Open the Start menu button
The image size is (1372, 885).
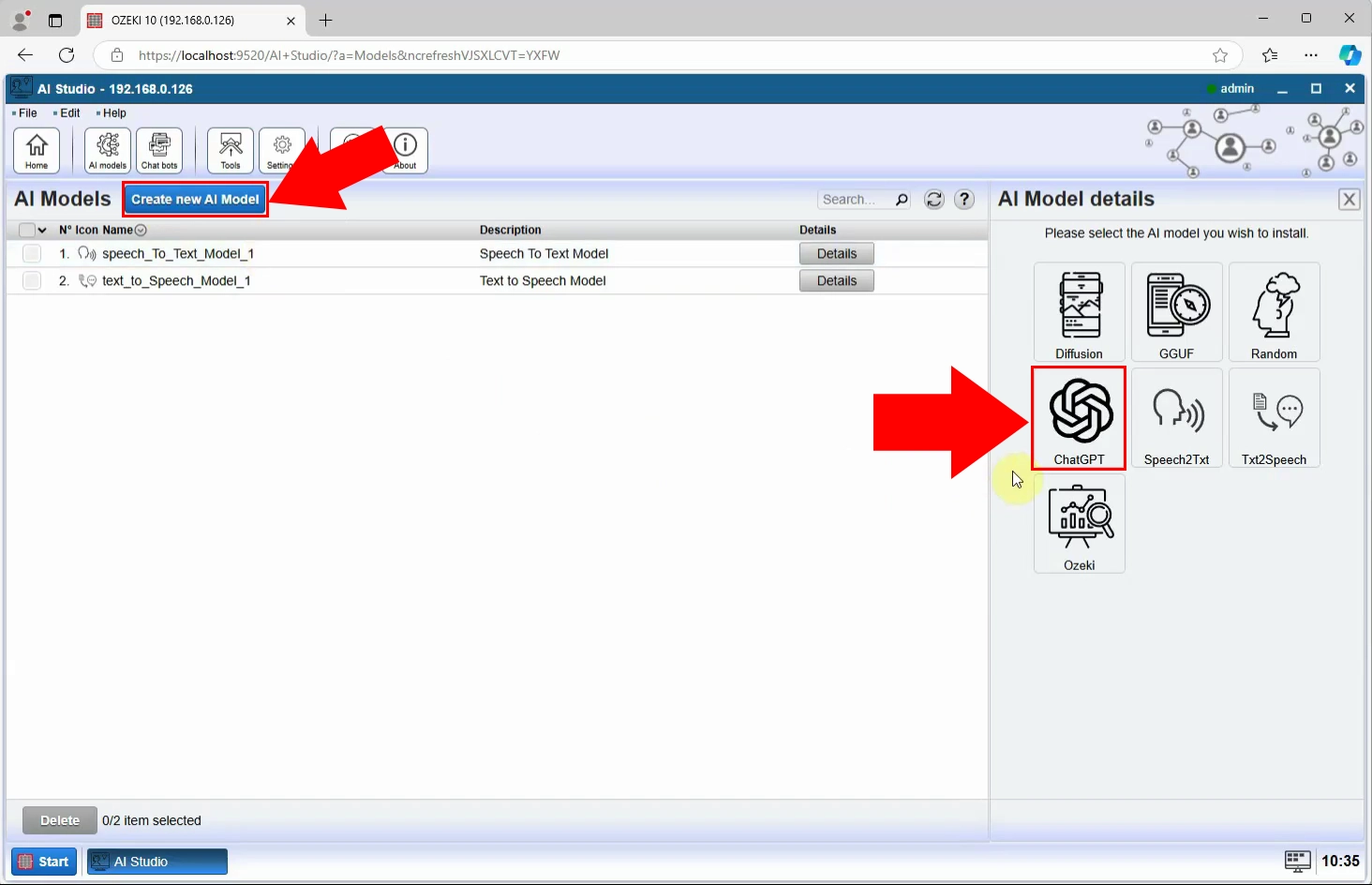pyautogui.click(x=44, y=862)
